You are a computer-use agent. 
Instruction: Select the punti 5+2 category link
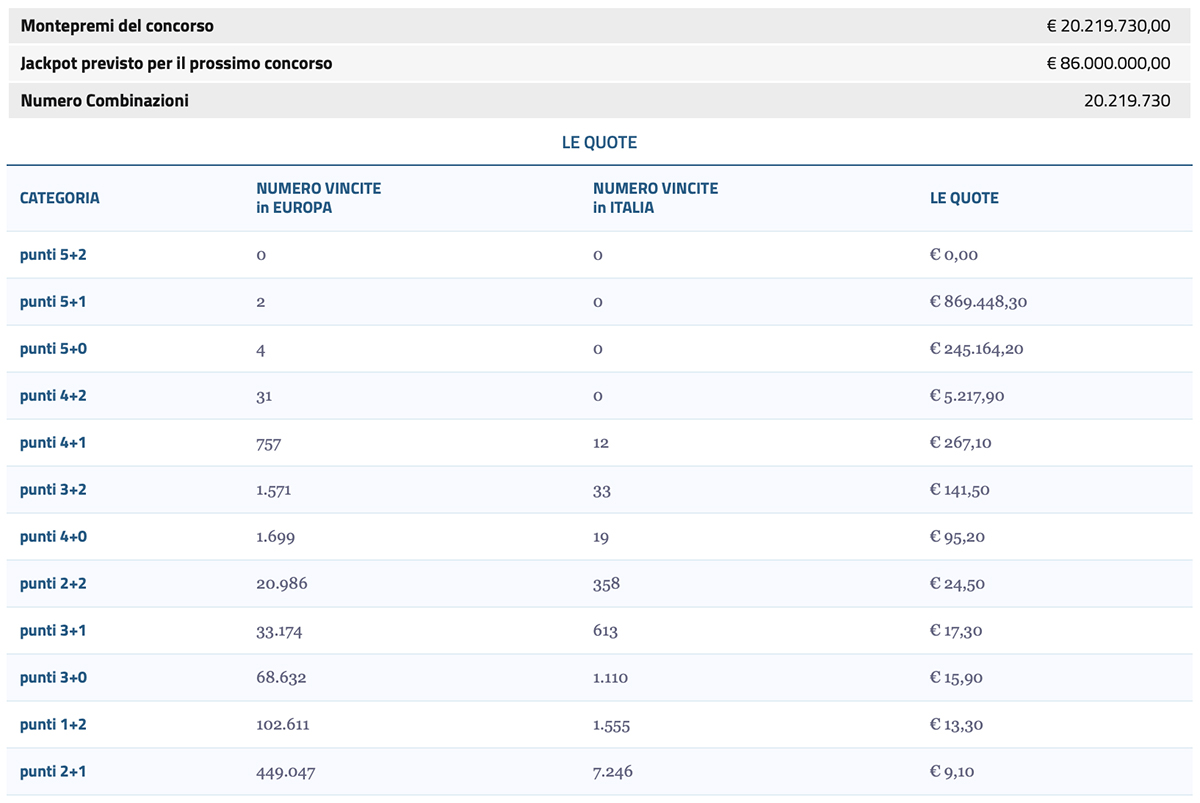point(51,254)
